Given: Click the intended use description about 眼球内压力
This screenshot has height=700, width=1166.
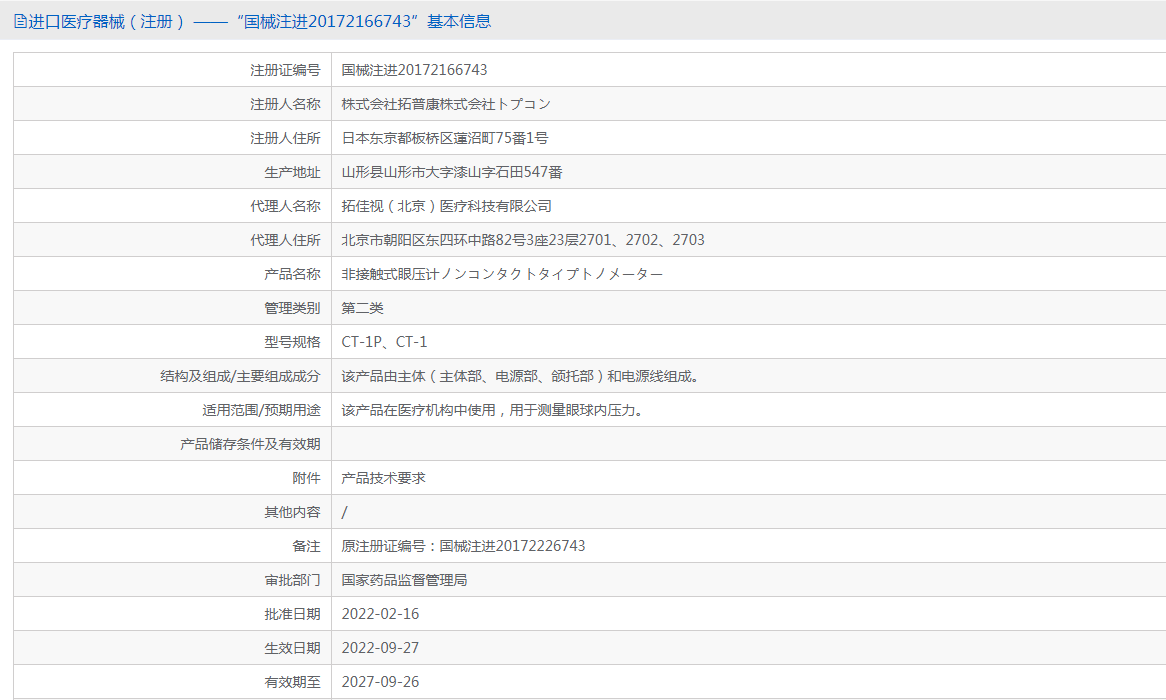Looking at the screenshot, I should 493,411.
